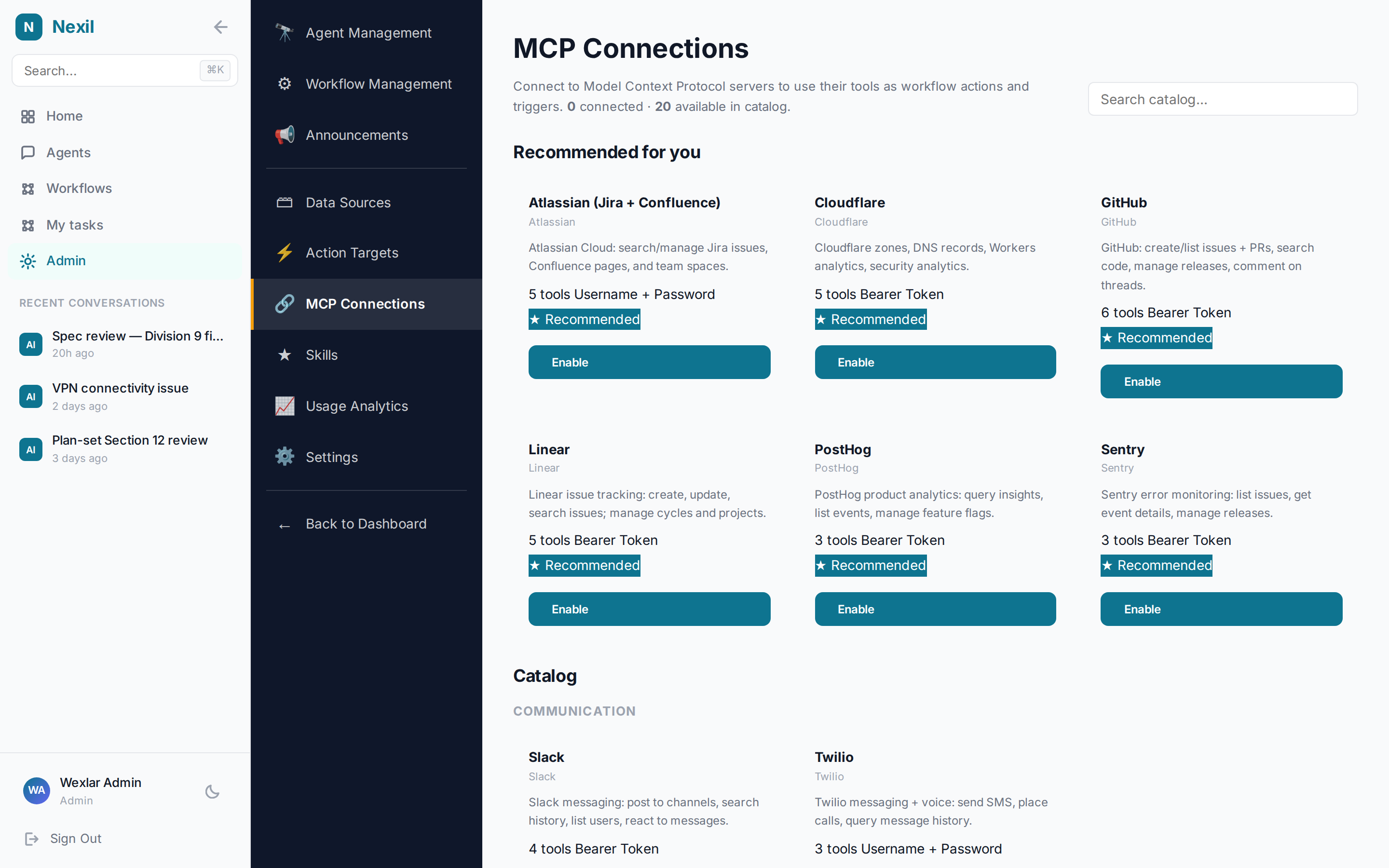The image size is (1389, 868).
Task: Click the Data Sources folder icon
Action: pyautogui.click(x=285, y=203)
